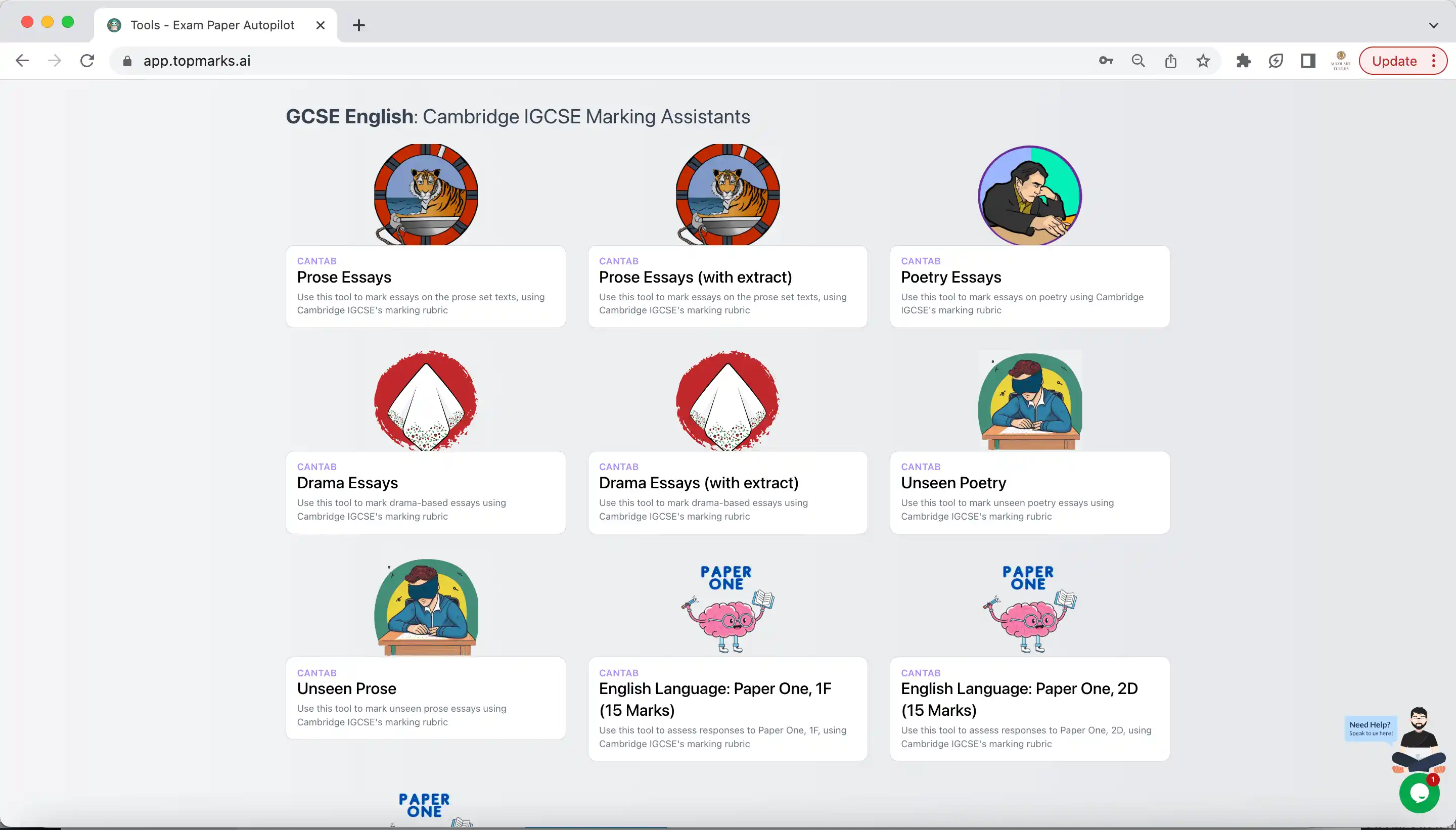Click the Accolade Tuition profile avatar
The image size is (1456, 830).
click(x=1340, y=61)
